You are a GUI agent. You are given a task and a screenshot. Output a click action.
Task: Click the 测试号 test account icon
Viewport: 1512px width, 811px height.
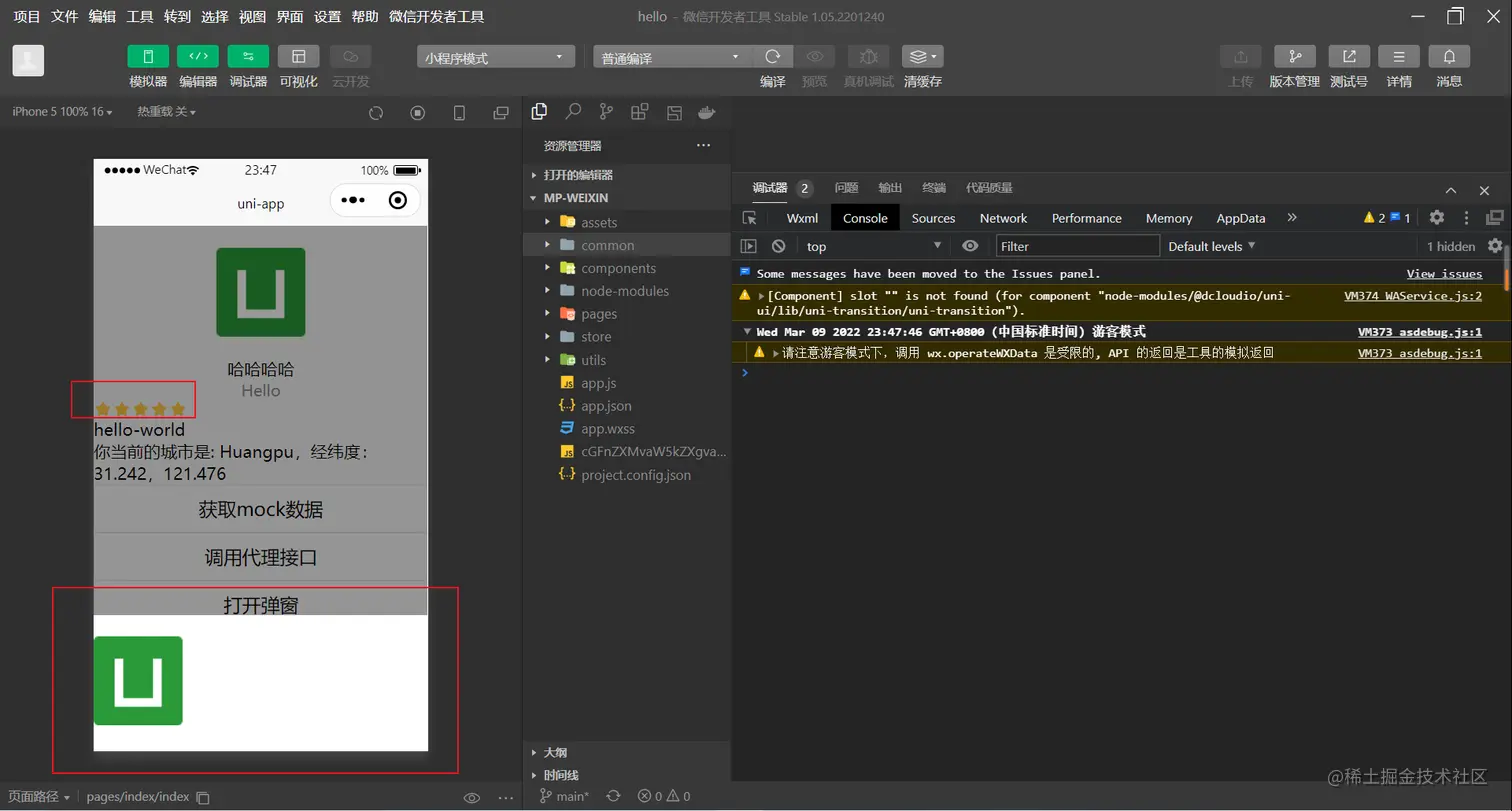[x=1349, y=56]
